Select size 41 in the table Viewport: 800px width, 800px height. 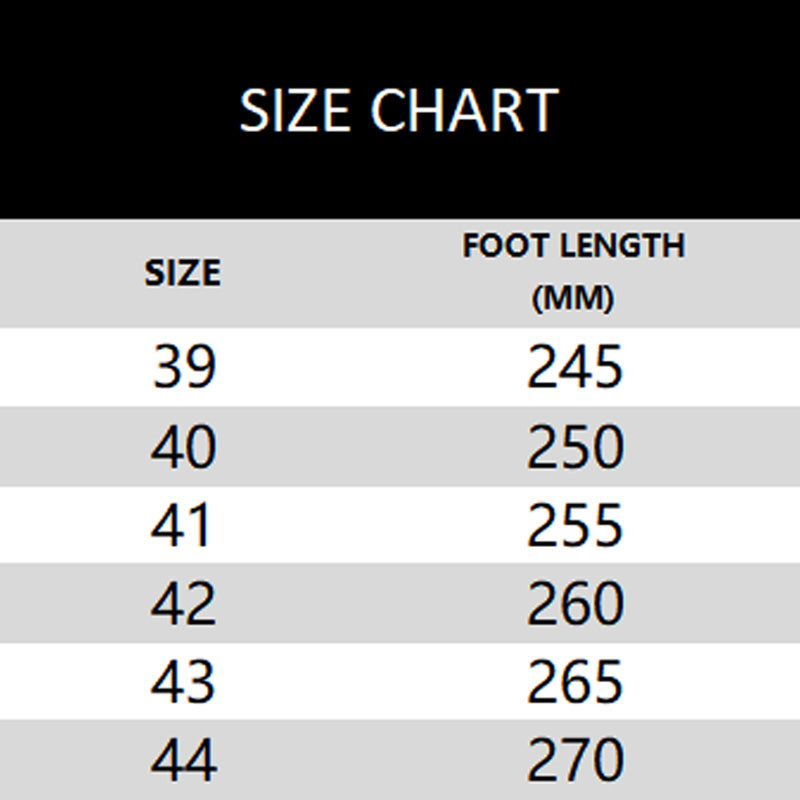tap(184, 525)
